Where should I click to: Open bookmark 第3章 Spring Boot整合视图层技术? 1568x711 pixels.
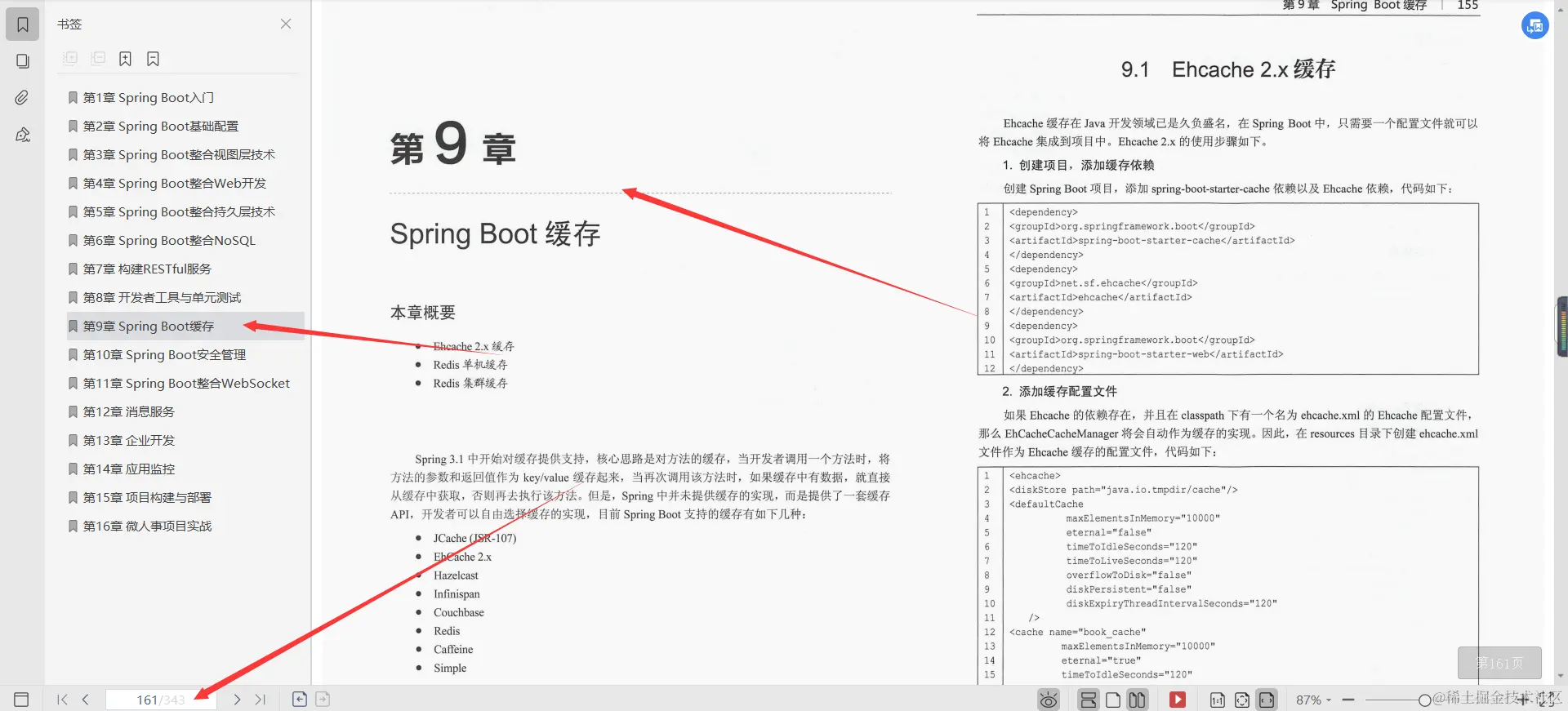(179, 154)
